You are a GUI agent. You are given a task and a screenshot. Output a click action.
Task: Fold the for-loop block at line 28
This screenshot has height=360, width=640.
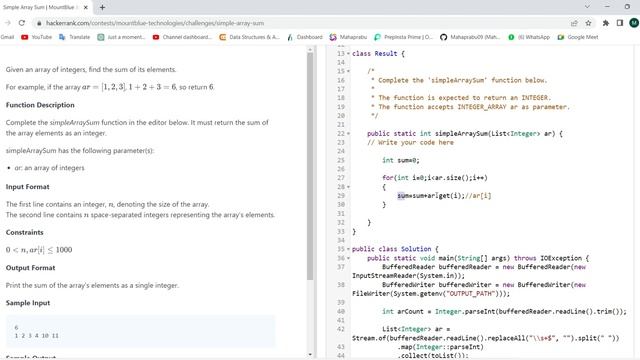(348, 187)
